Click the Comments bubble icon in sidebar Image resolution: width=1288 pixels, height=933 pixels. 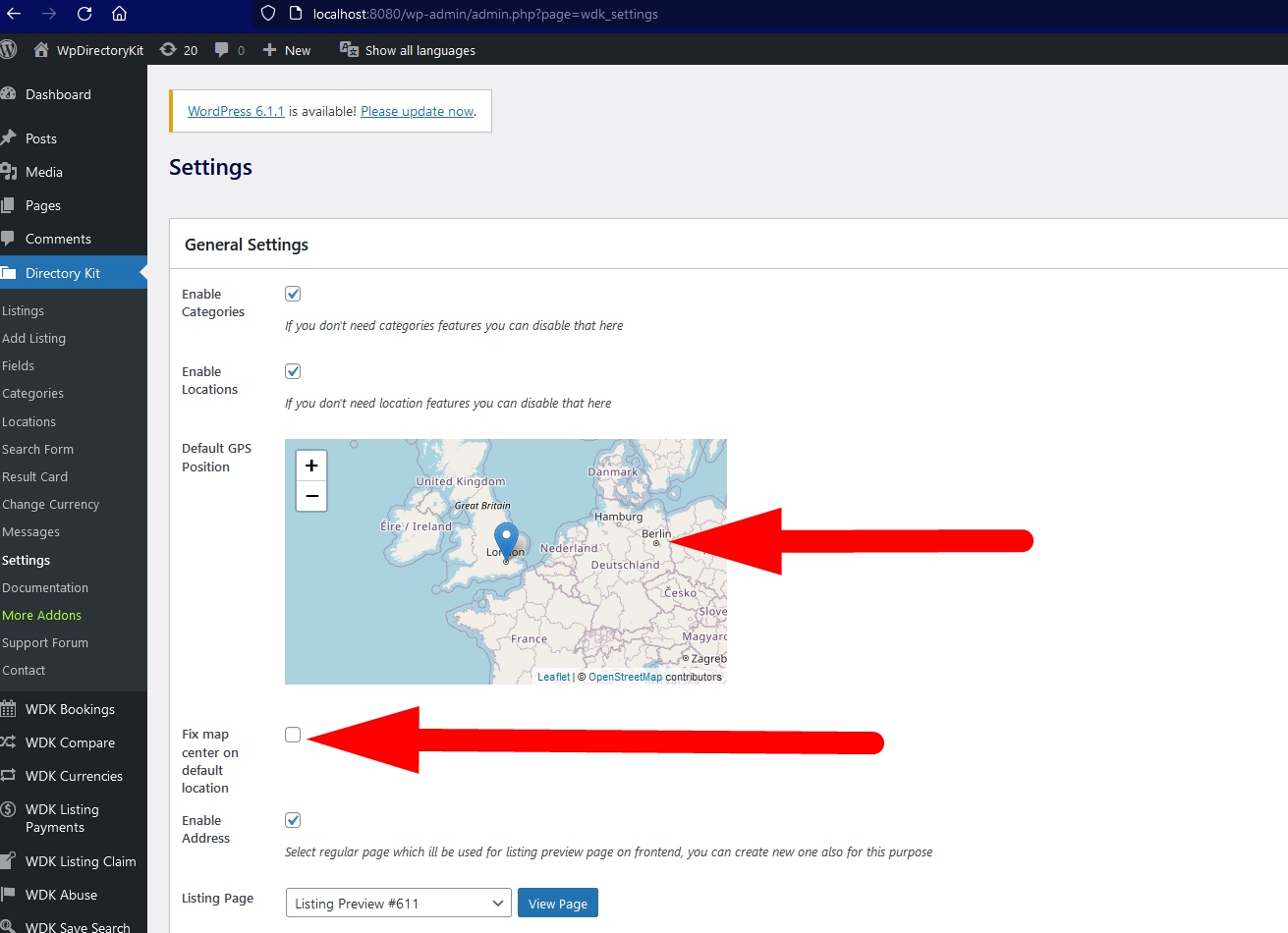tap(9, 239)
